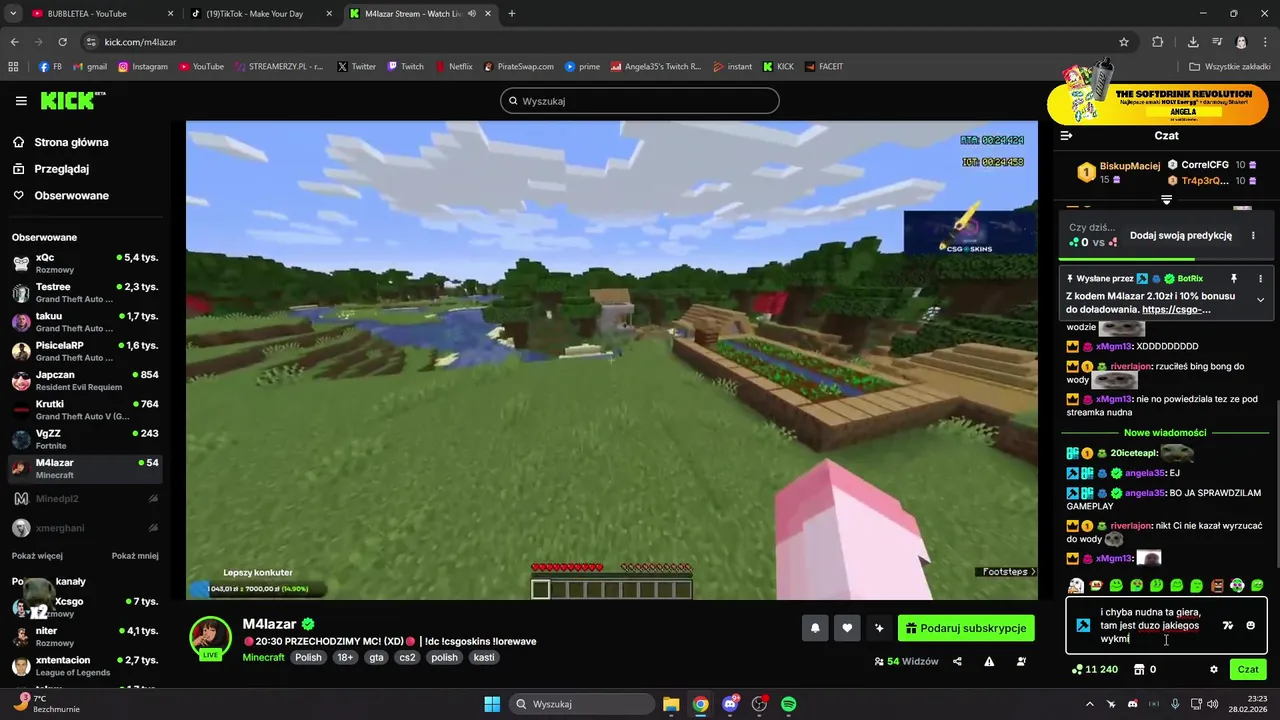Screen dimensions: 1280x720
Task: Share the stream via share icon
Action: coord(957,661)
